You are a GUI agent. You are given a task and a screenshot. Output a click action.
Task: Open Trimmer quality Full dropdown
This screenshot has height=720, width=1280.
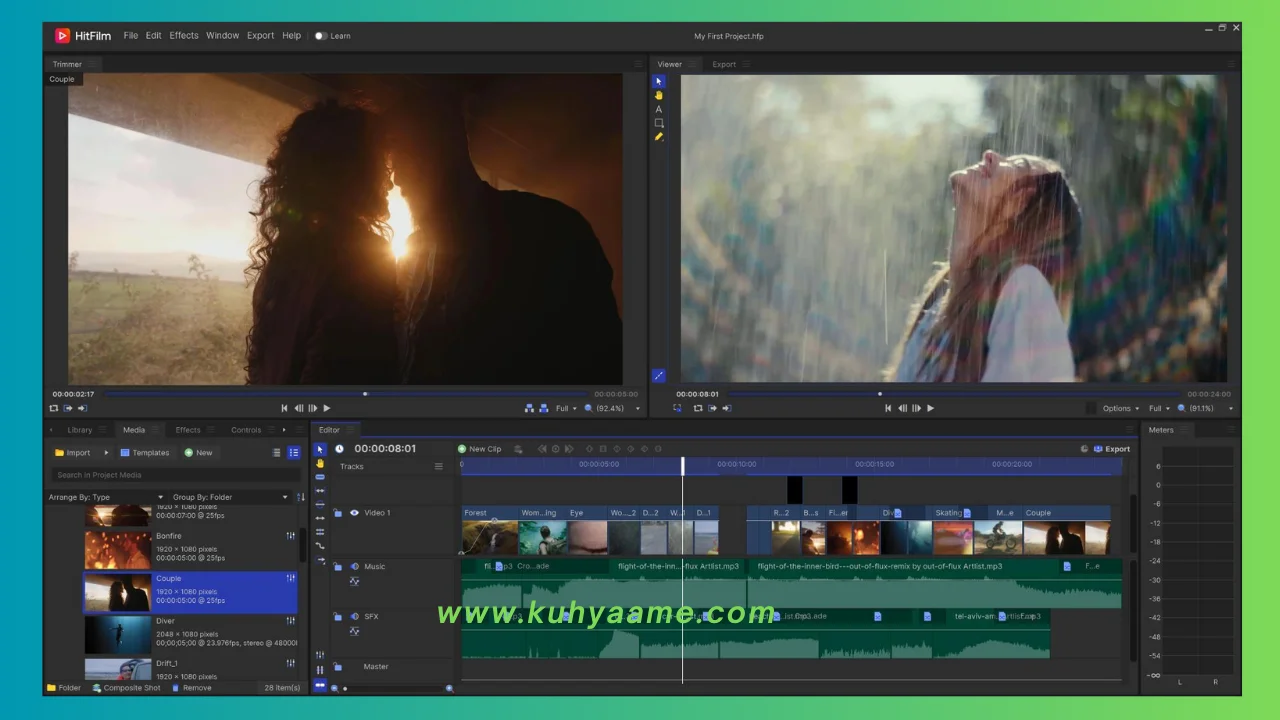click(x=566, y=408)
